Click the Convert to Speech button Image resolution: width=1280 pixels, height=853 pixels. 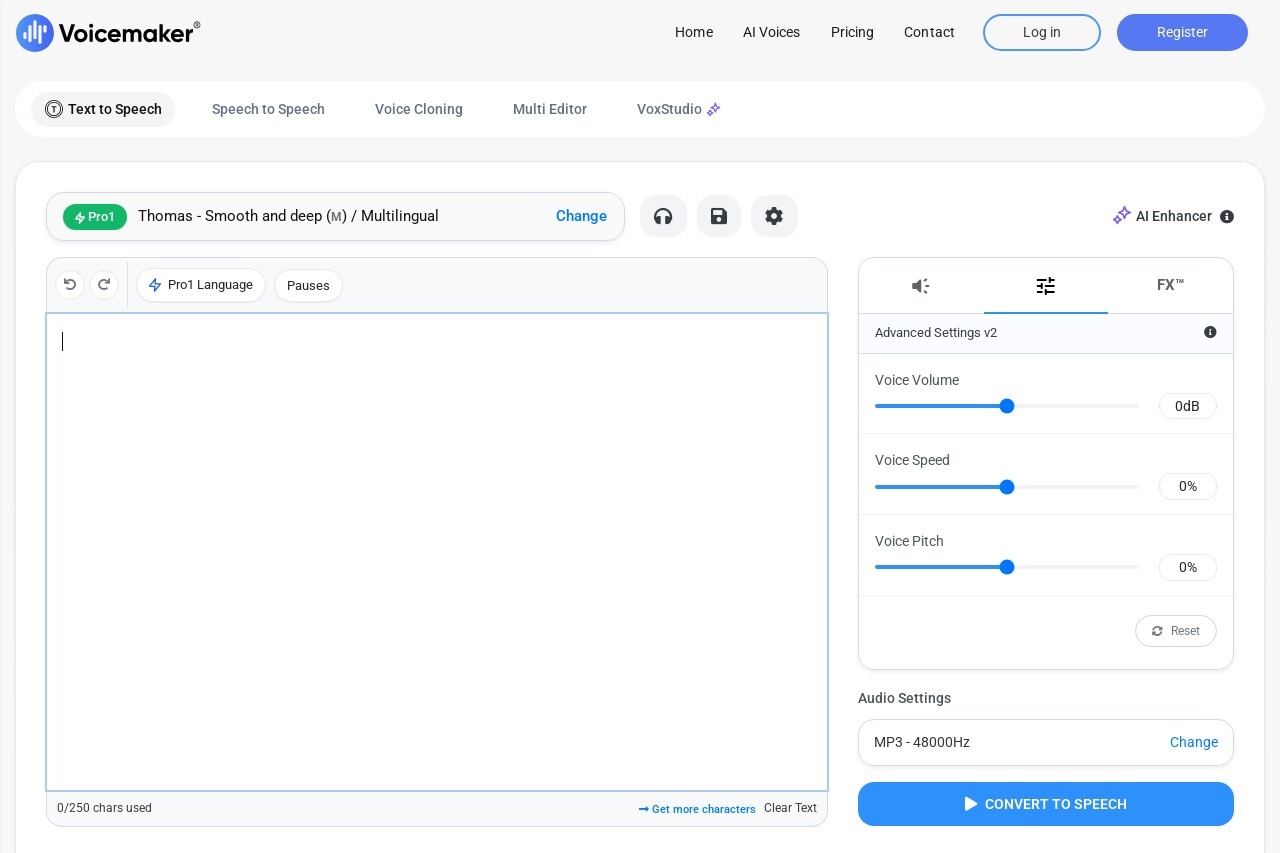[x=1045, y=804]
